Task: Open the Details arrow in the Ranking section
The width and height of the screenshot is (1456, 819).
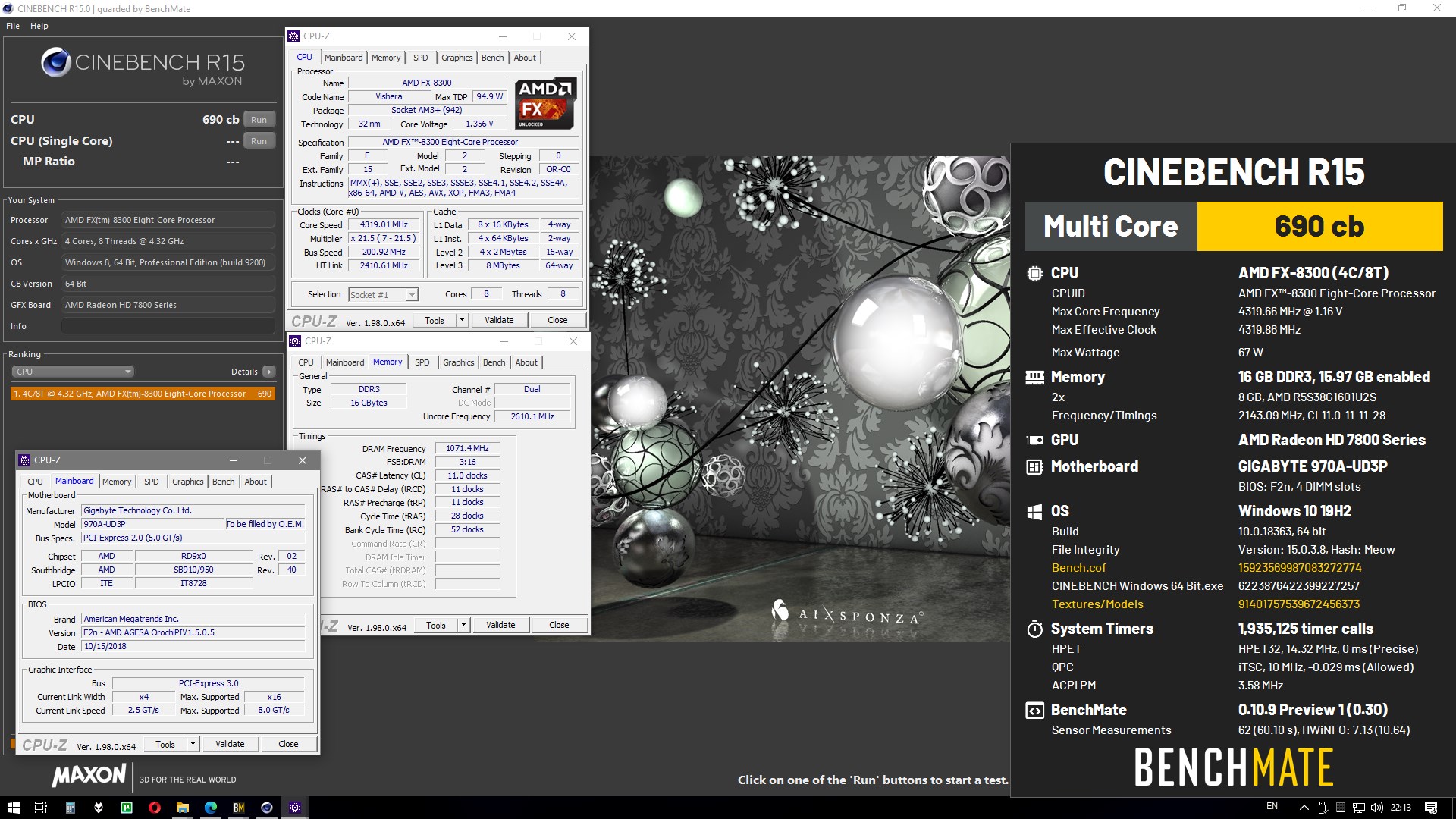Action: (x=268, y=372)
